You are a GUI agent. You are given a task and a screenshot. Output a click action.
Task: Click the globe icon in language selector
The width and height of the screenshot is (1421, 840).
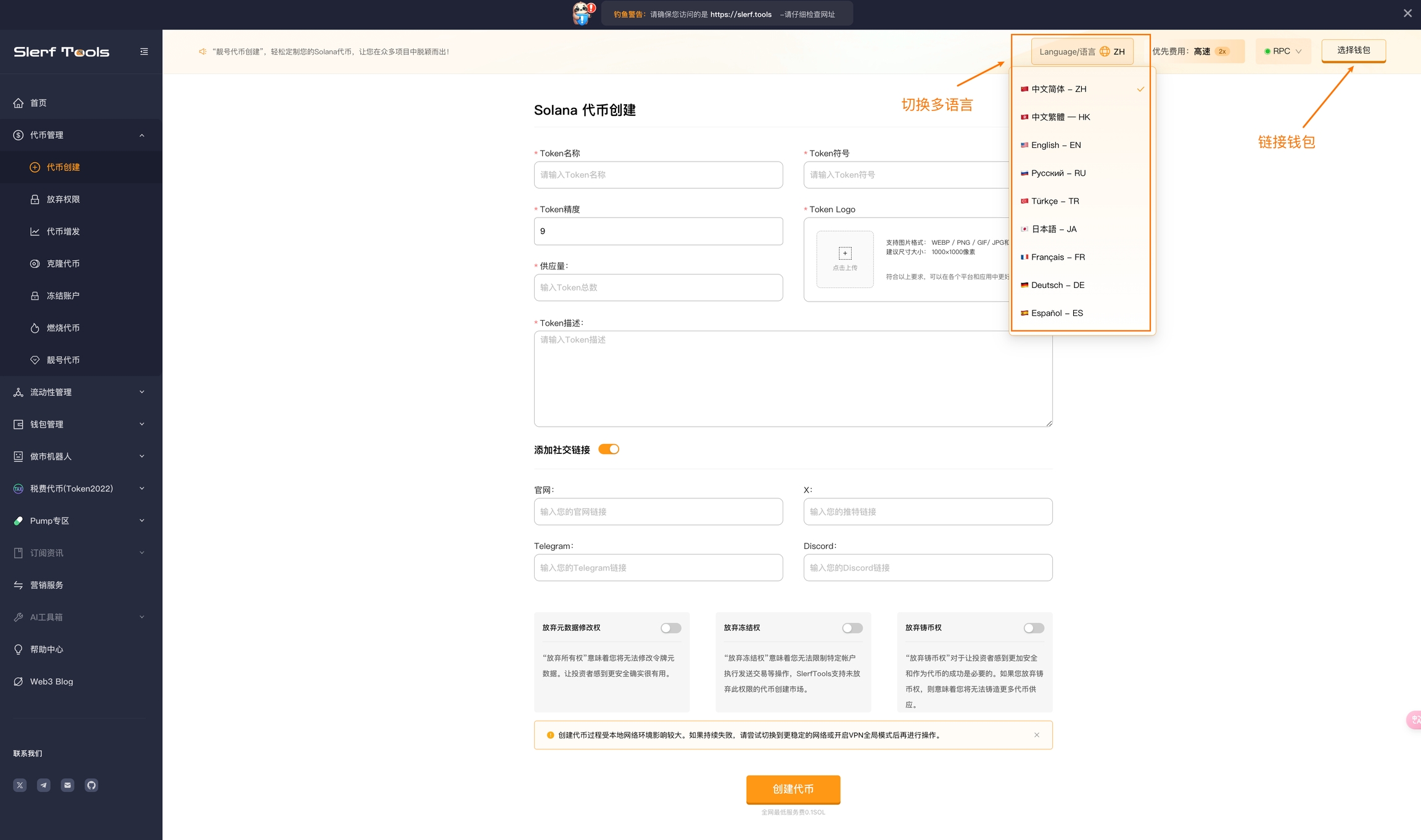[1105, 52]
